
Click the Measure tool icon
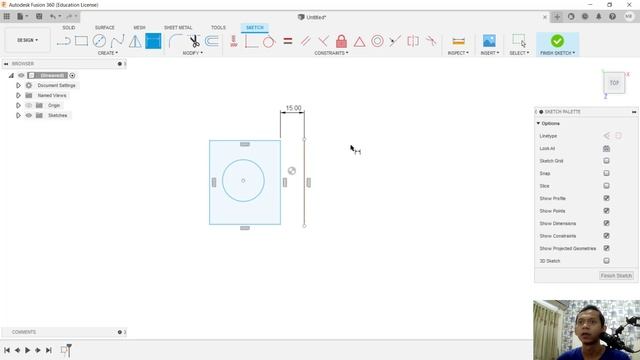tap(458, 41)
